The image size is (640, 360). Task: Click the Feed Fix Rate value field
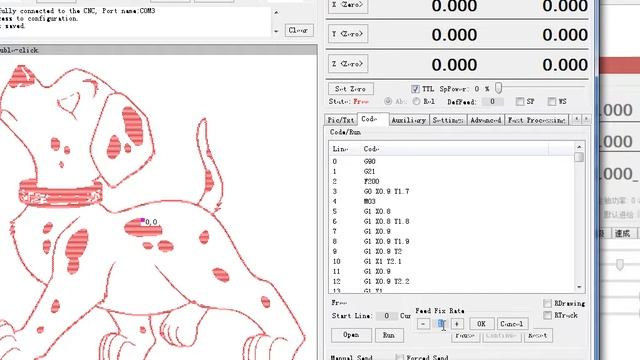point(440,324)
